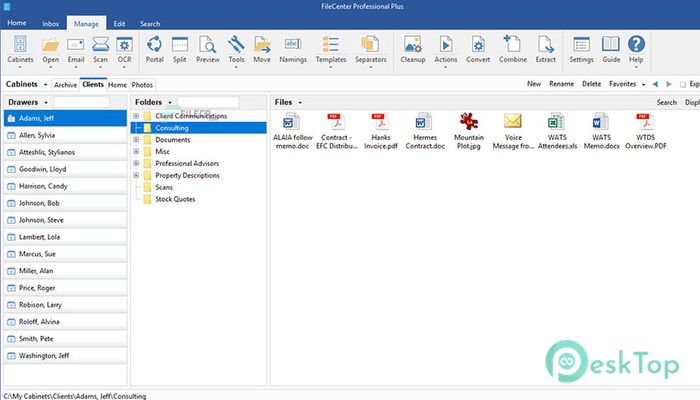Run the Cleanup tool

pos(412,50)
